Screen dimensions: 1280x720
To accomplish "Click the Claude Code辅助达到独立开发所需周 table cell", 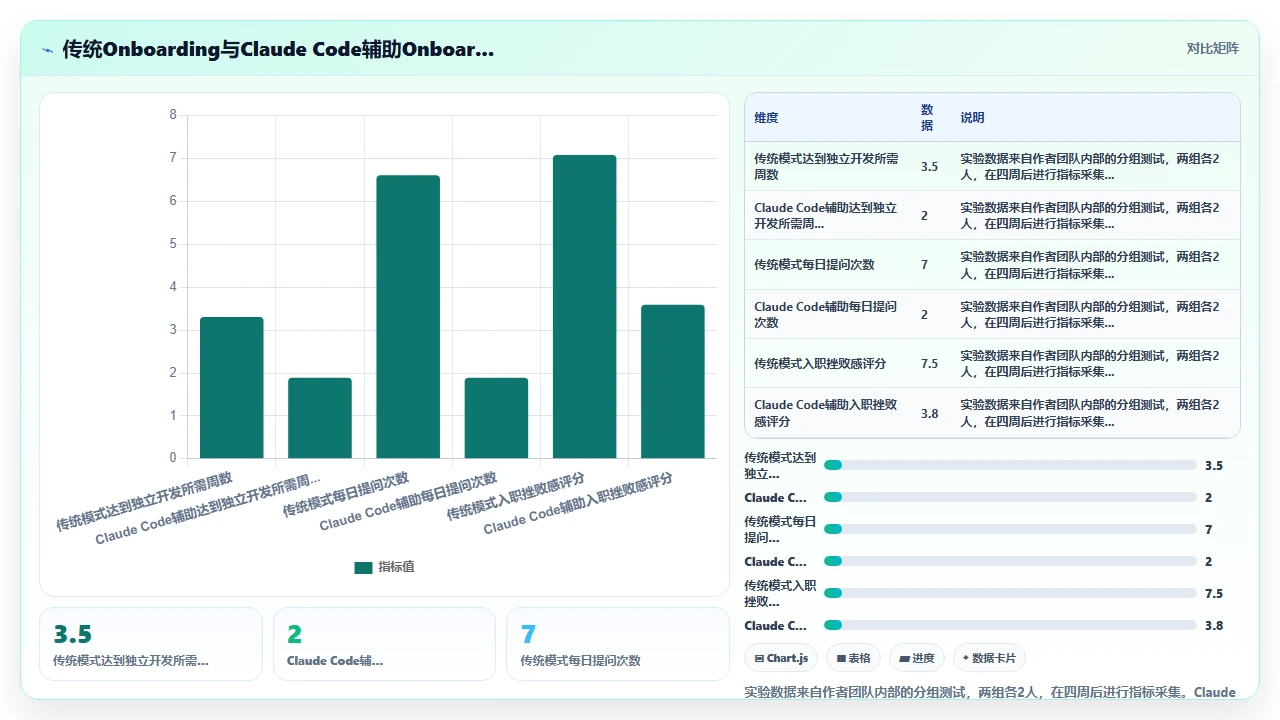I will tap(826, 216).
